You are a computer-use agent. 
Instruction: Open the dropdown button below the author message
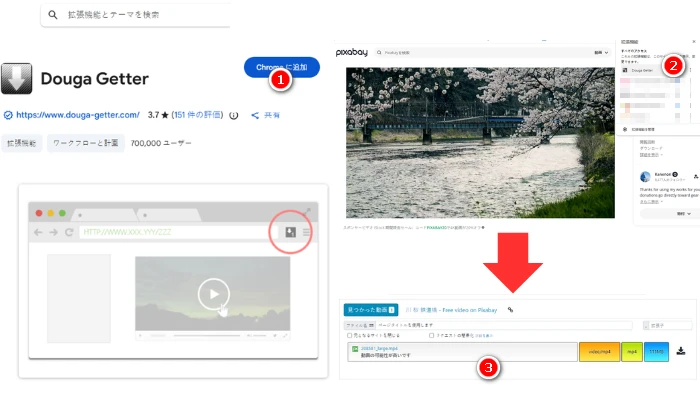[670, 214]
